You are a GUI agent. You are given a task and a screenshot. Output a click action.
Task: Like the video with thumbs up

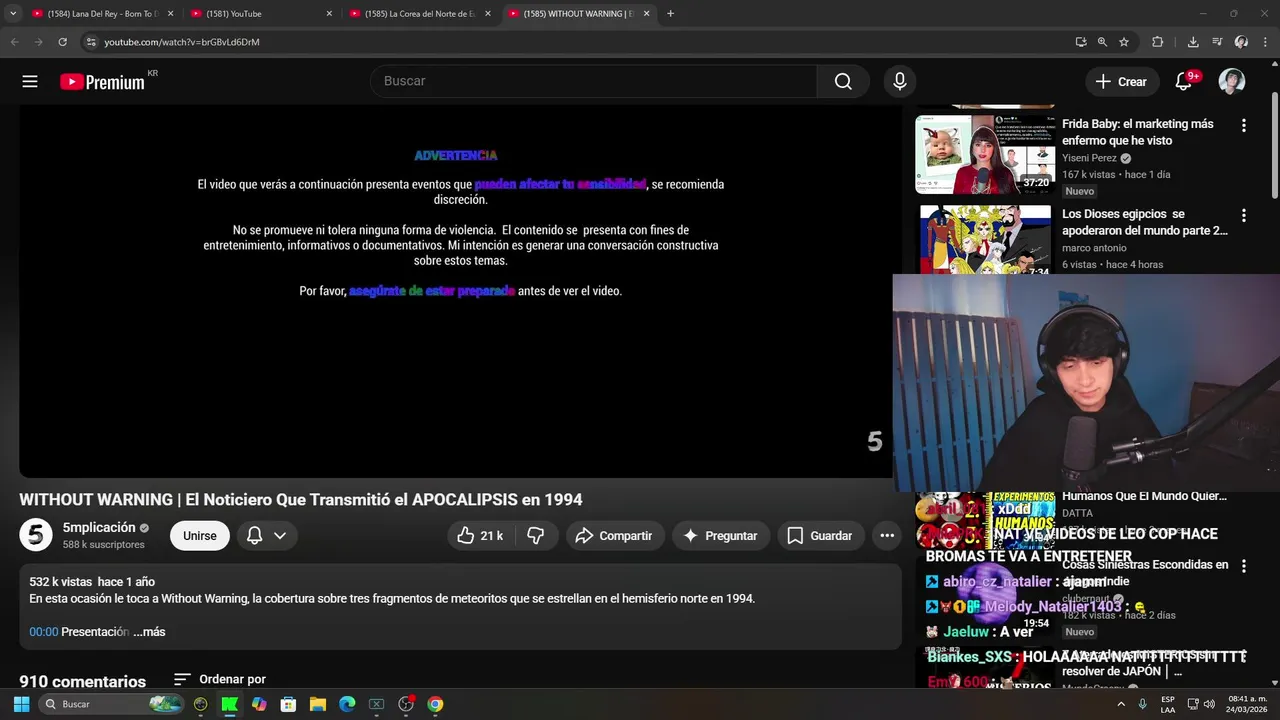coord(480,536)
